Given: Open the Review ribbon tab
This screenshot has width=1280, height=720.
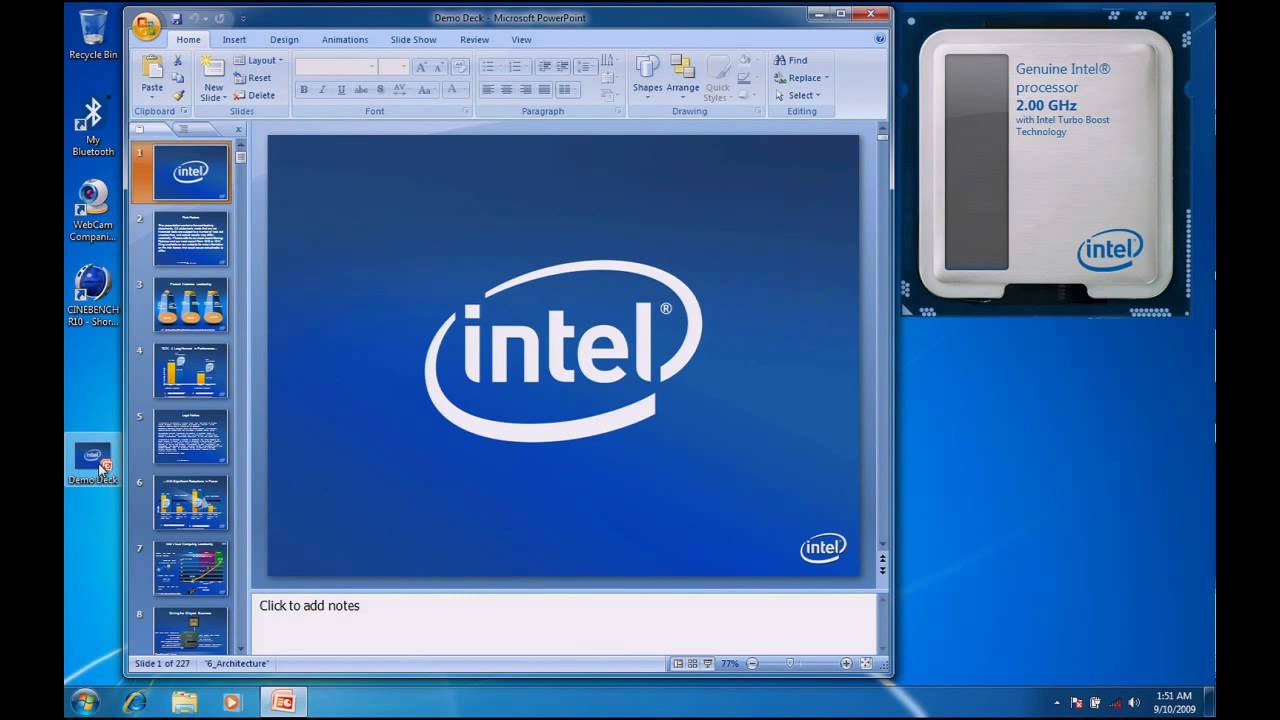Looking at the screenshot, I should [x=474, y=40].
